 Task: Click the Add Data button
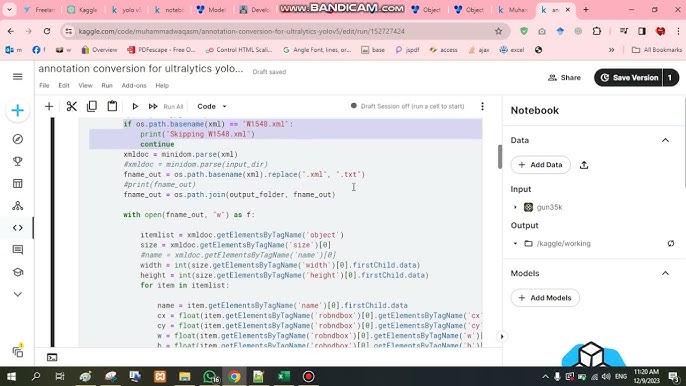tap(541, 165)
